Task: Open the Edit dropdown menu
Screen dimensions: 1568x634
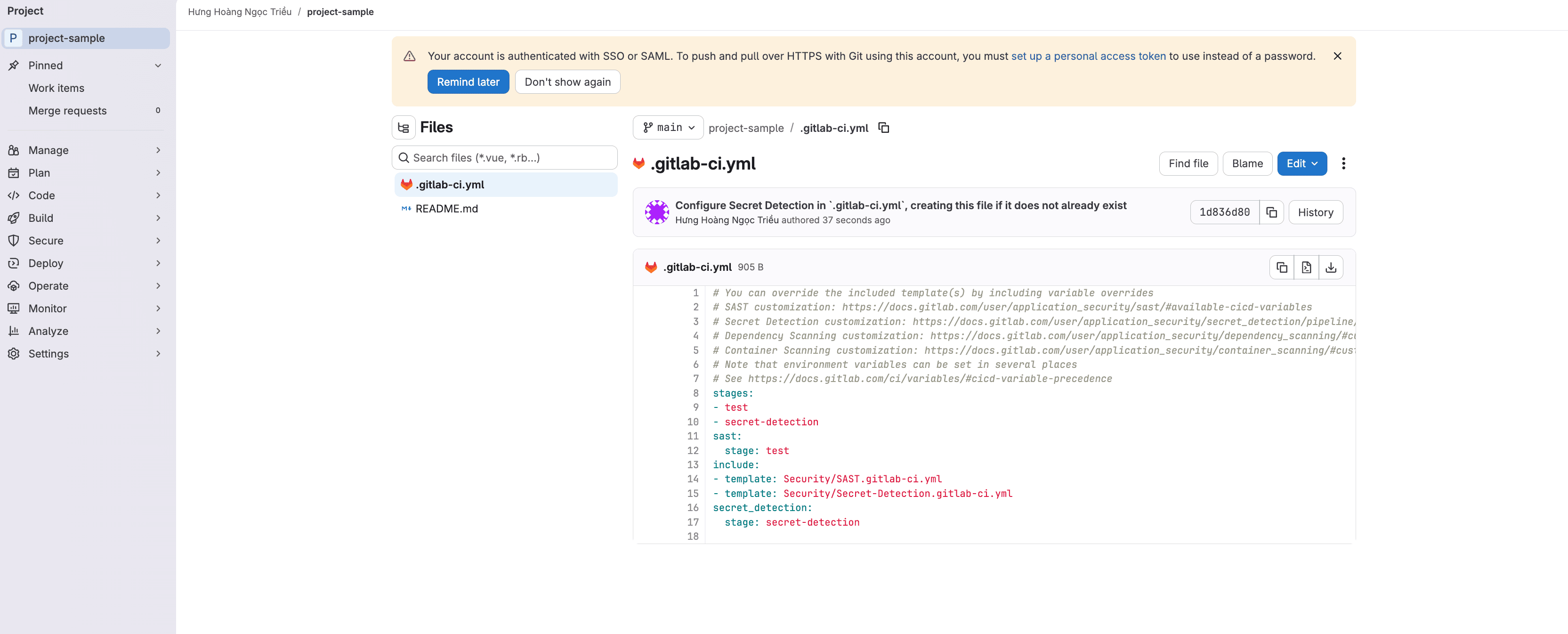Action: tap(1302, 163)
